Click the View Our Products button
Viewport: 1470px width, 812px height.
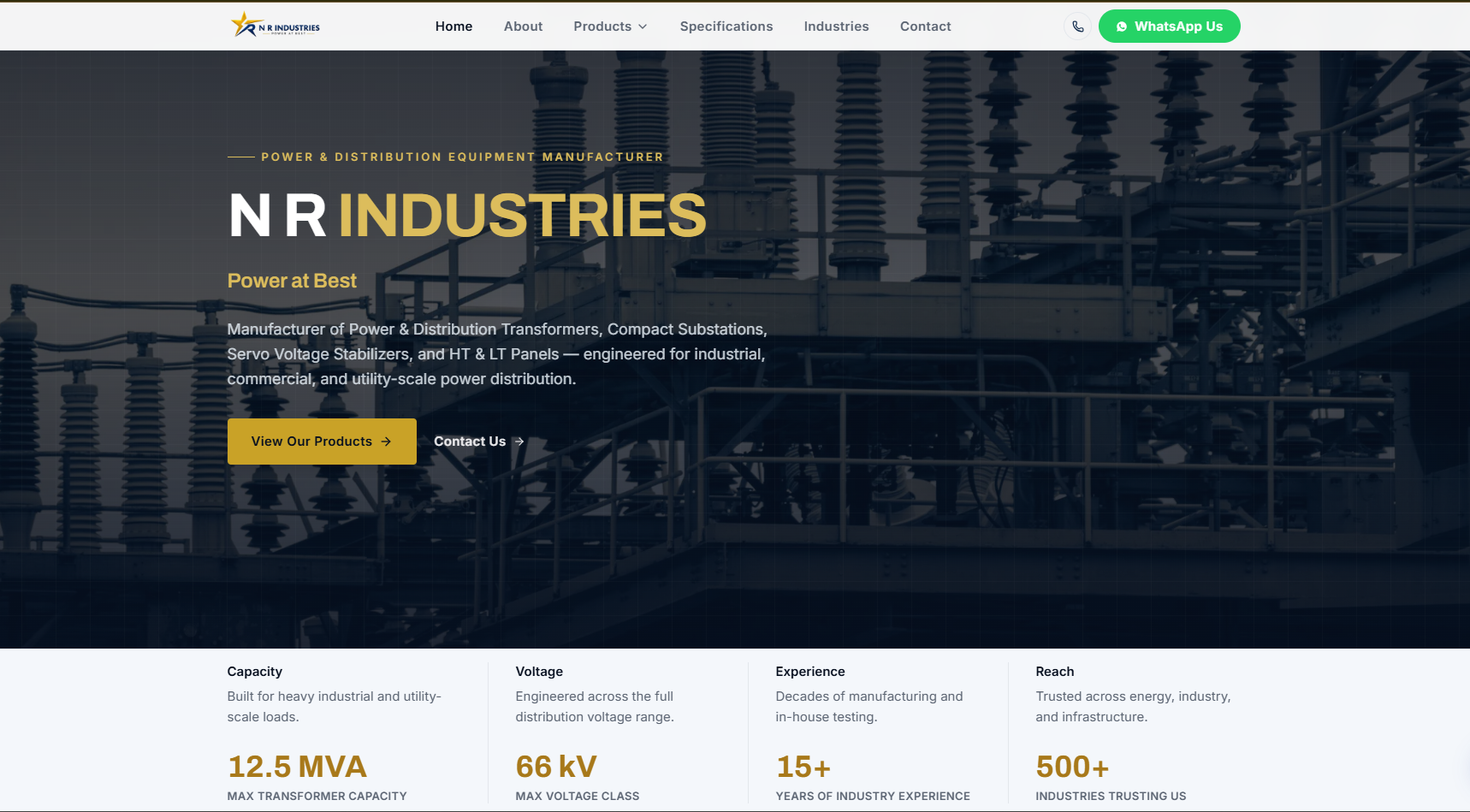coord(322,442)
